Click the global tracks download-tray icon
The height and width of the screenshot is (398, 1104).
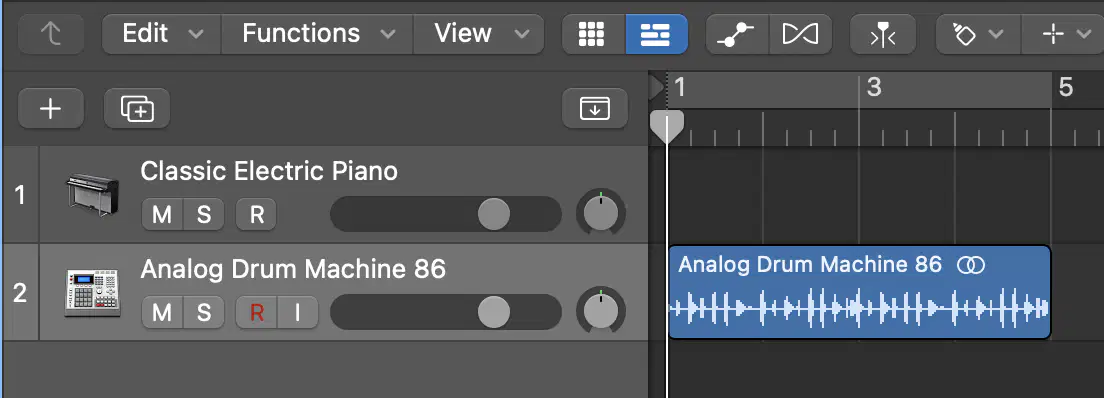pos(595,108)
